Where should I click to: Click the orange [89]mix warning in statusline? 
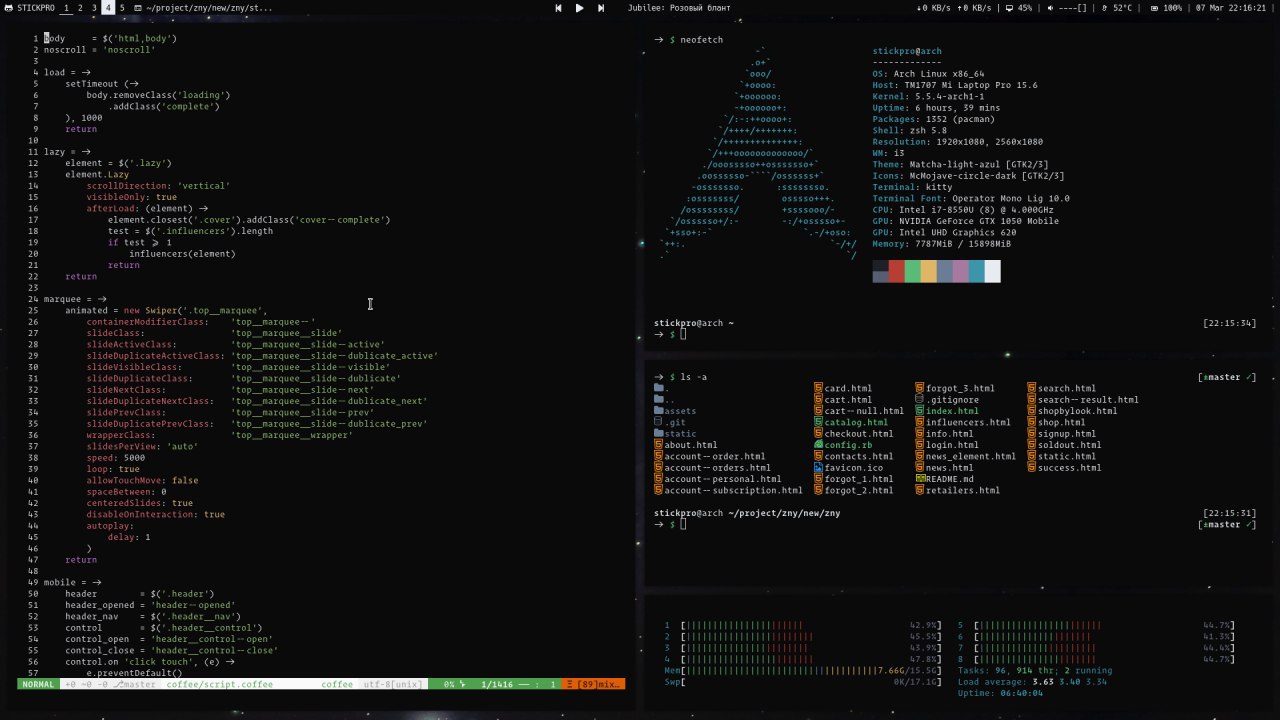pyautogui.click(x=594, y=684)
